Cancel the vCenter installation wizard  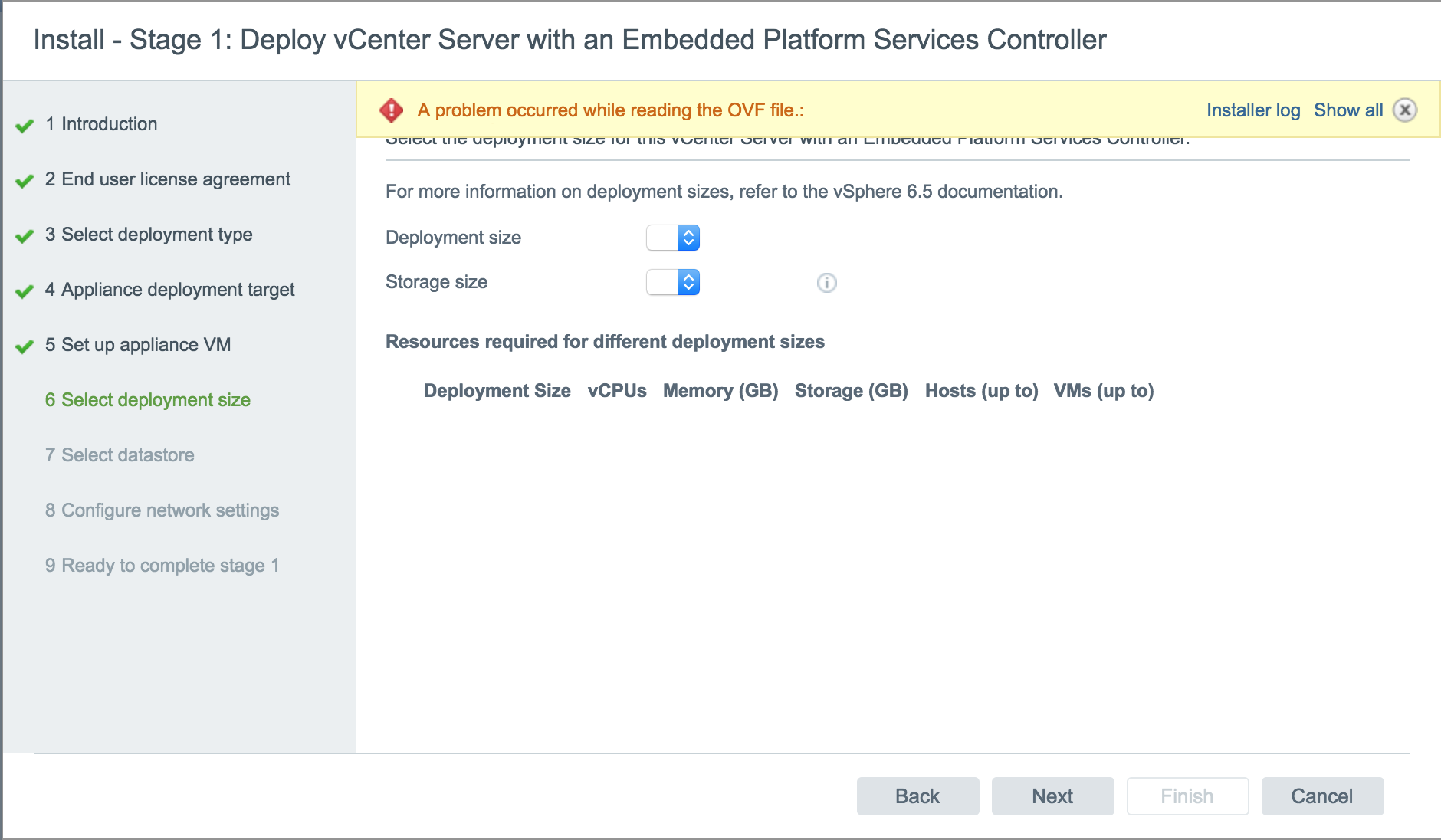1321,796
